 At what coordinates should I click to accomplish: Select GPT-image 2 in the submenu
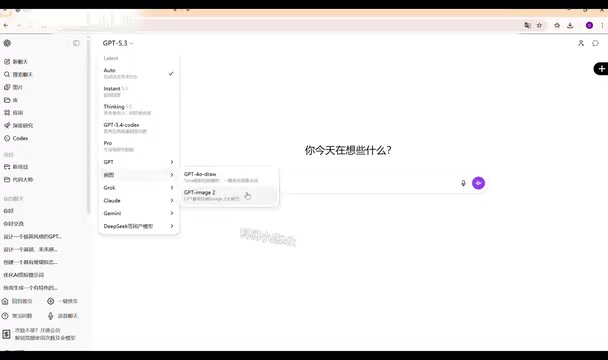(x=229, y=195)
